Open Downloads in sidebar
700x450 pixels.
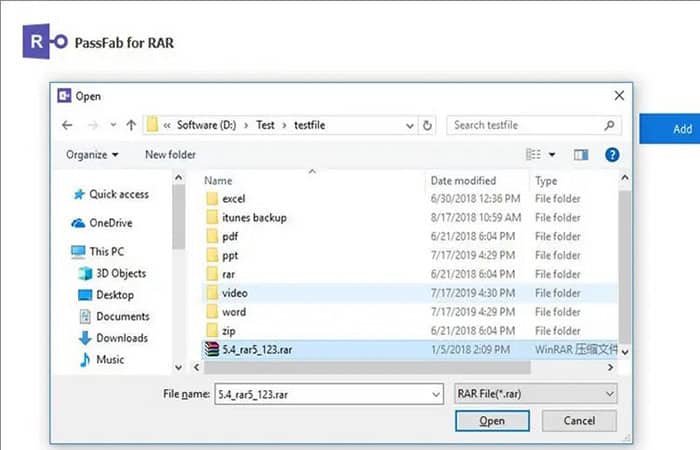click(x=113, y=338)
